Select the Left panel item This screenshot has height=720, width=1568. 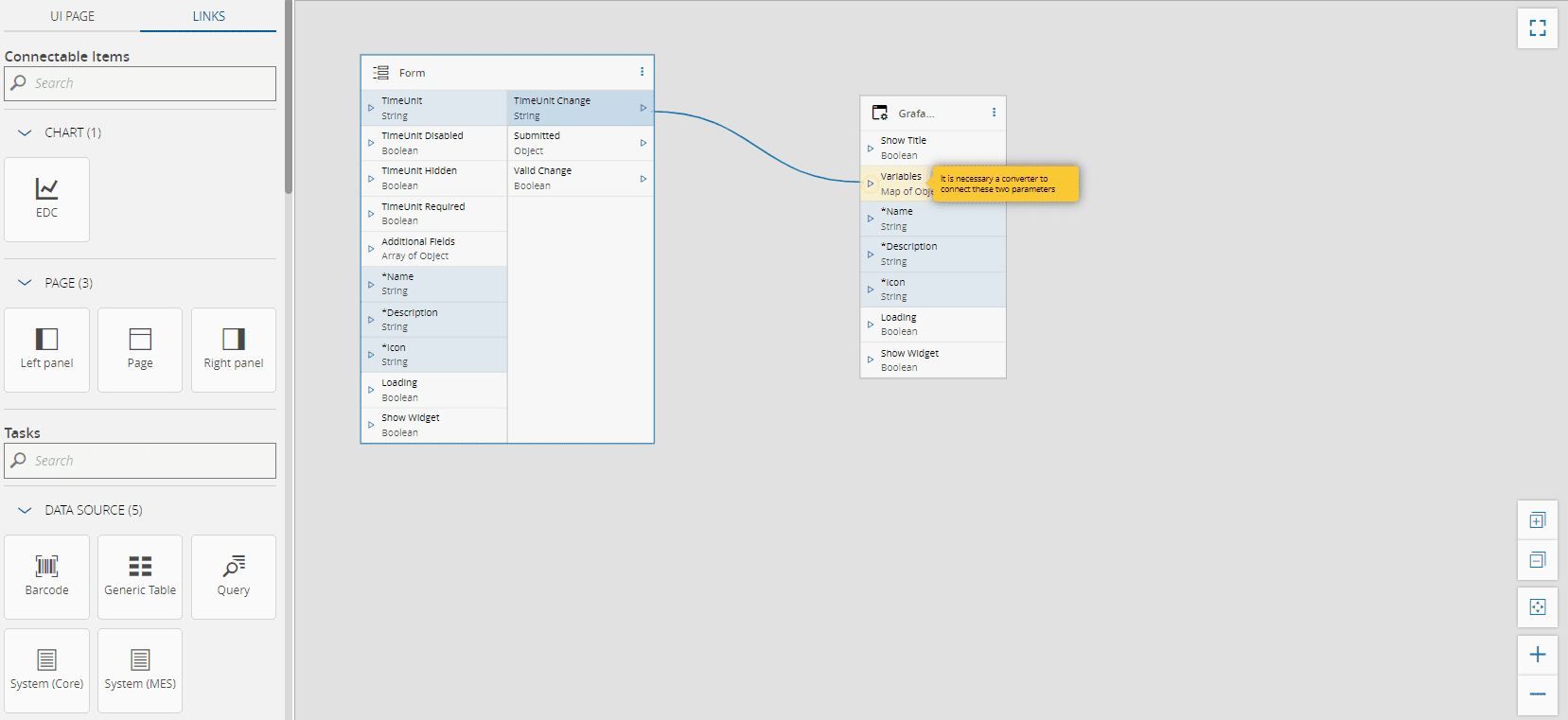pyautogui.click(x=46, y=349)
